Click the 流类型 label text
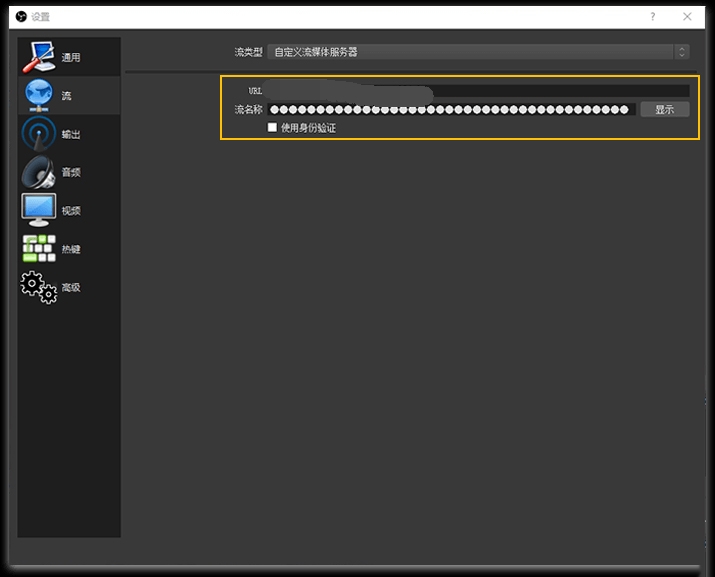 [x=249, y=52]
